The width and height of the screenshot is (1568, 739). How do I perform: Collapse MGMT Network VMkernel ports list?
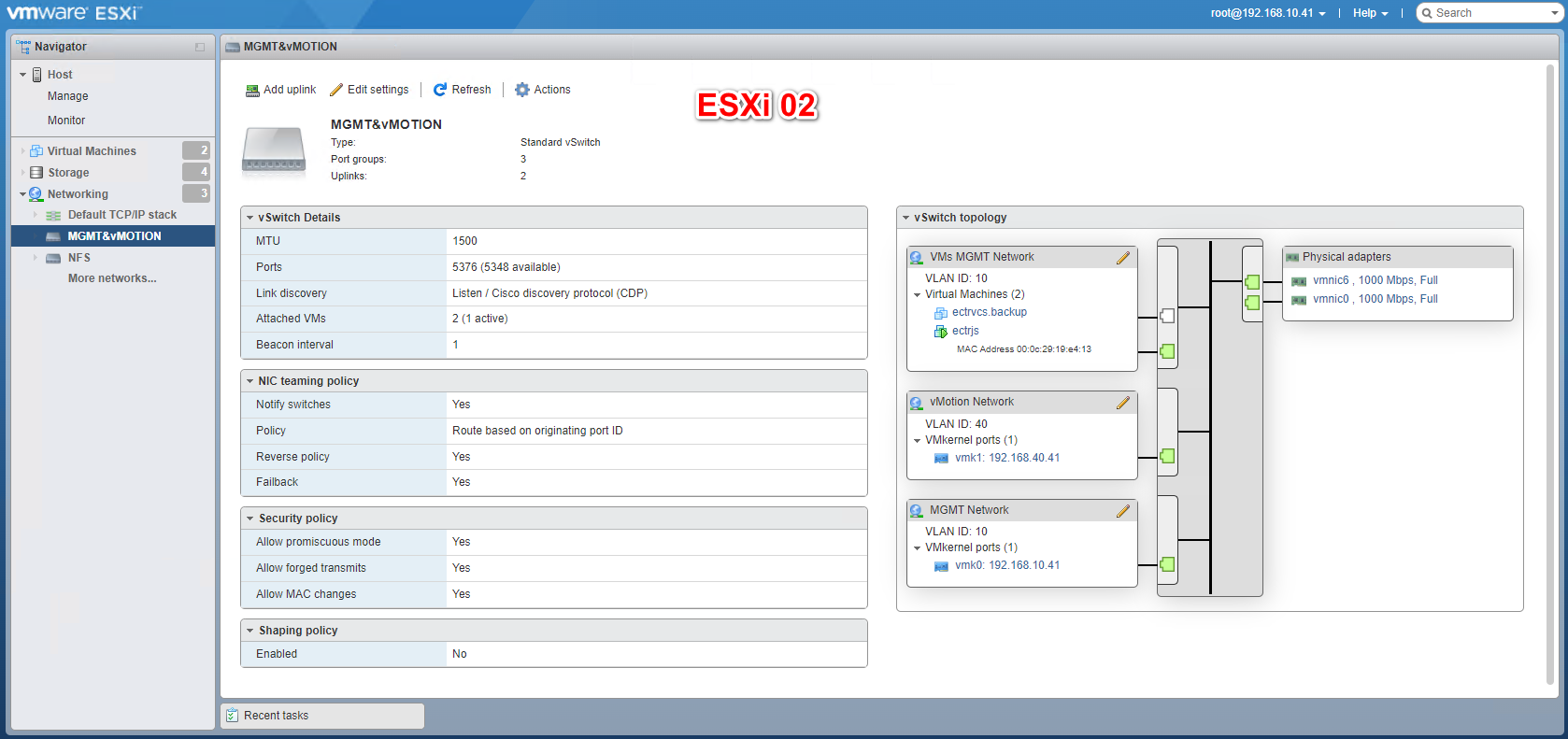click(918, 548)
